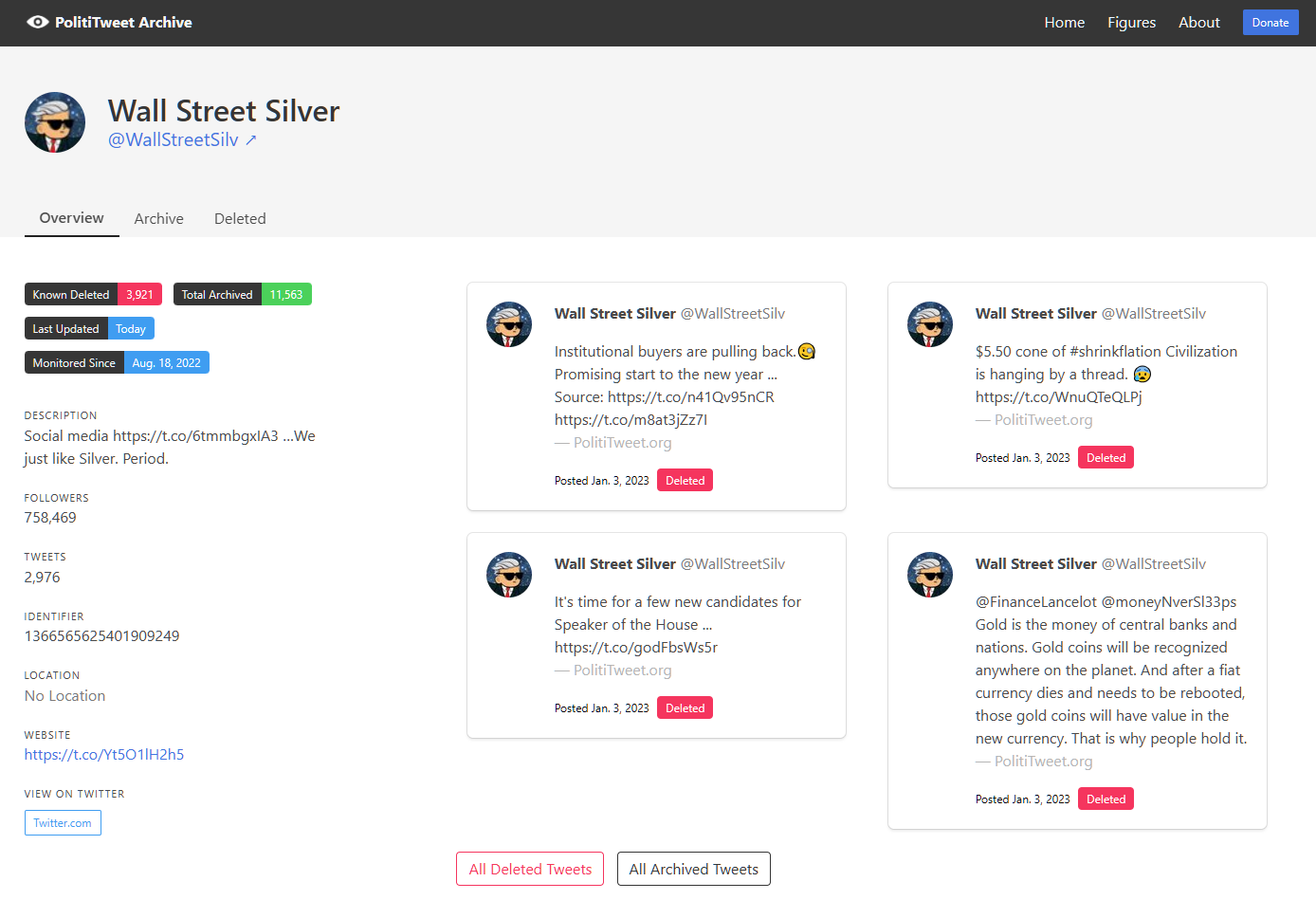Click the Known Deleted 3,921 badge
Screen dimensions: 1316x900
93,294
